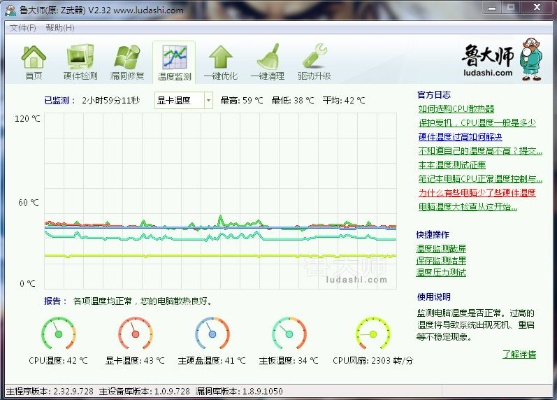Click the Ludashi title bar app icon

[11, 10]
